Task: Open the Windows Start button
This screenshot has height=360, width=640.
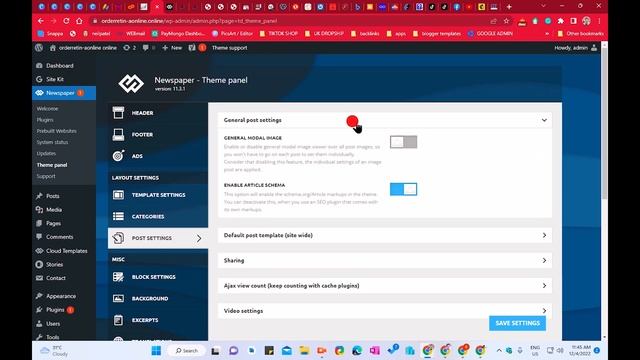Action: (156, 351)
